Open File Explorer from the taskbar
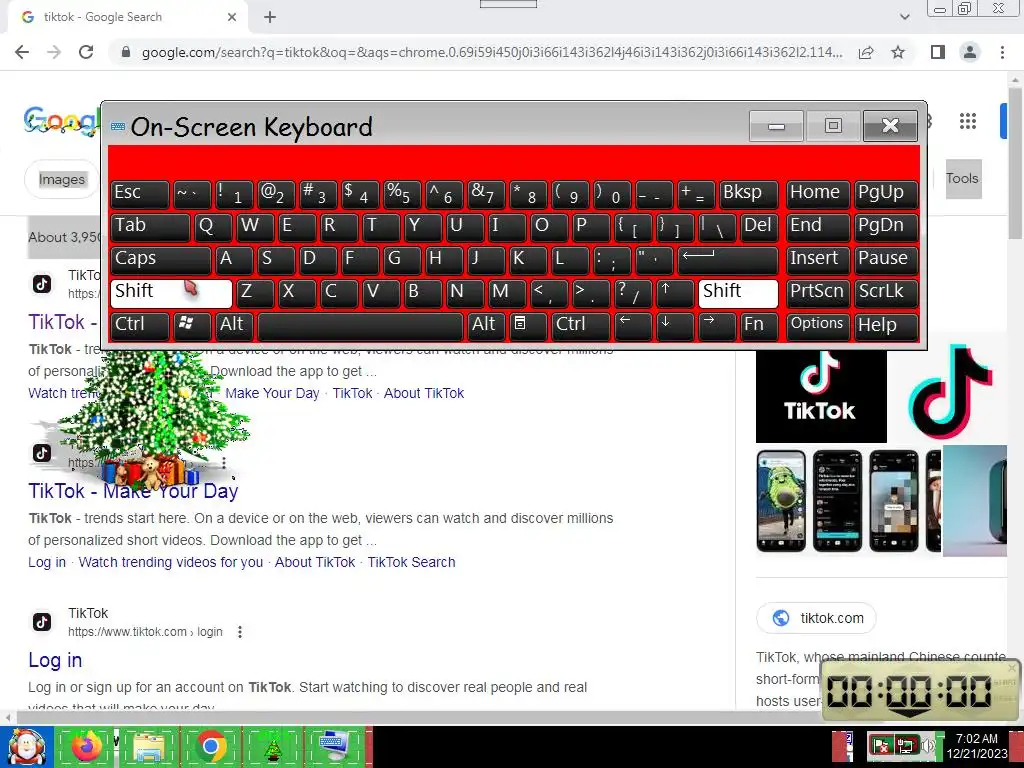This screenshot has width=1024, height=768. coord(148,746)
